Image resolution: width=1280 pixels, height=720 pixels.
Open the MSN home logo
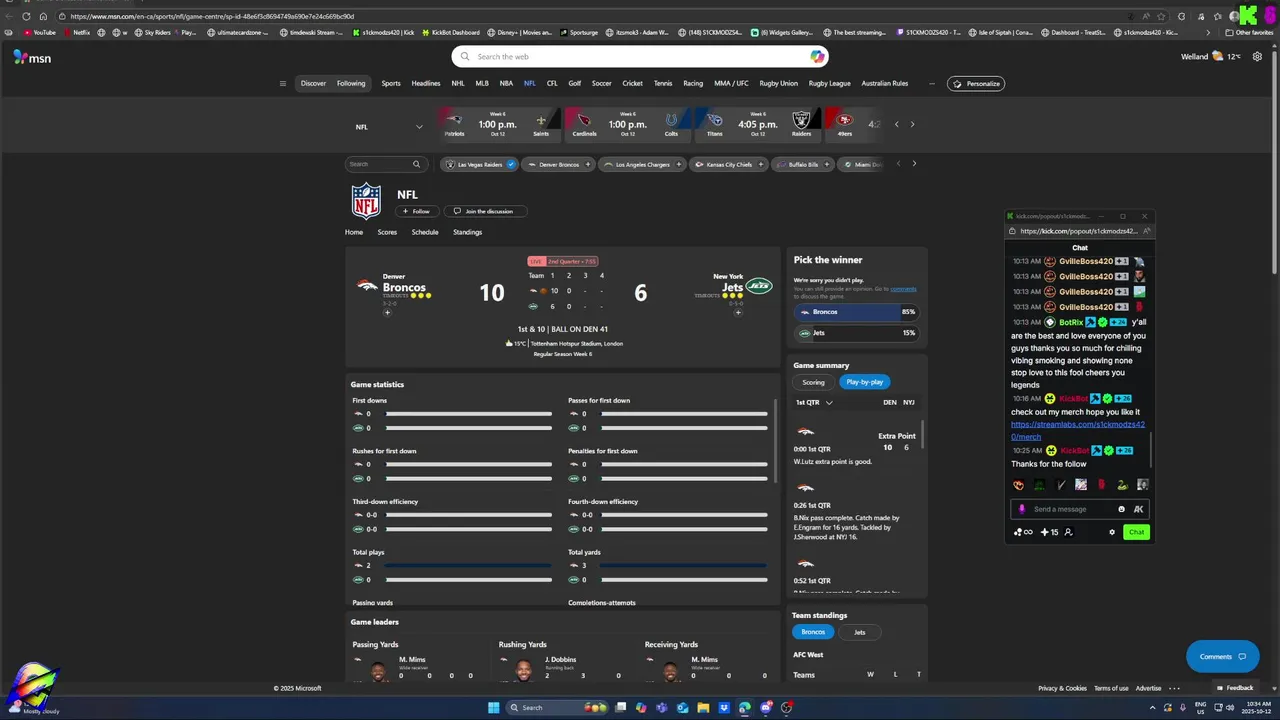tap(32, 57)
